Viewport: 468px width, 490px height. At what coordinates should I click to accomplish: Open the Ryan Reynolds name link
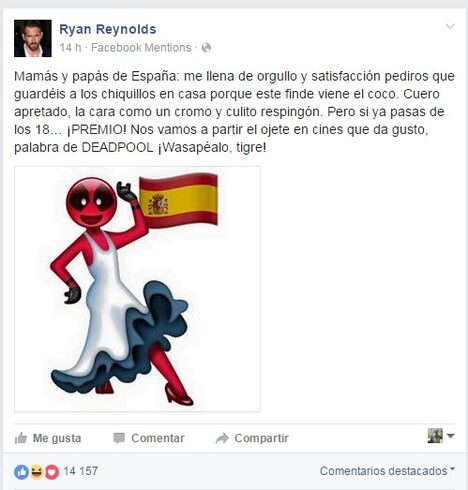pyautogui.click(x=108, y=29)
